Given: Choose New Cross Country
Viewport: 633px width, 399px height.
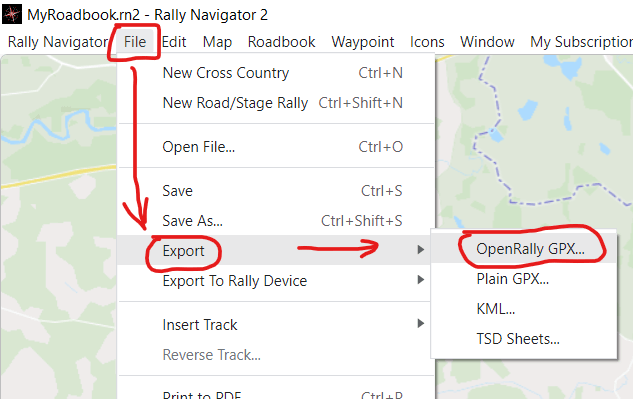Looking at the screenshot, I should coord(276,73).
